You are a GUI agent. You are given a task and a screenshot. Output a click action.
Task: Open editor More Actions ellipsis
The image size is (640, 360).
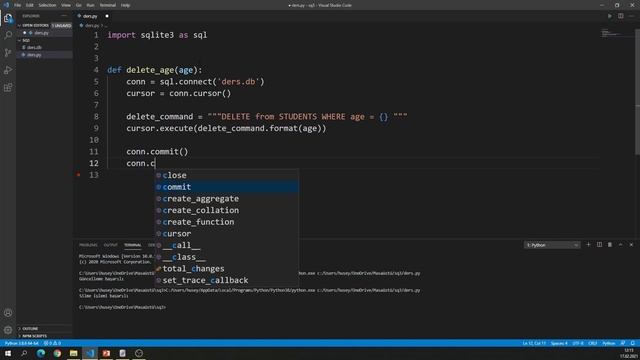pos(631,16)
